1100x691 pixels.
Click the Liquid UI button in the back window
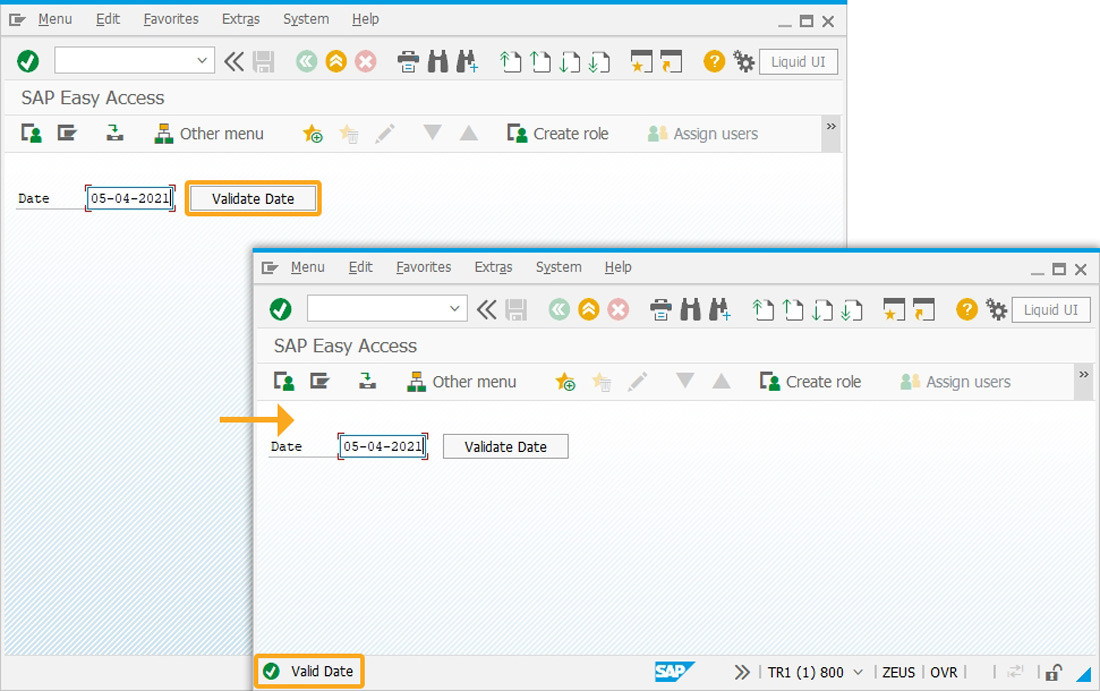click(798, 62)
